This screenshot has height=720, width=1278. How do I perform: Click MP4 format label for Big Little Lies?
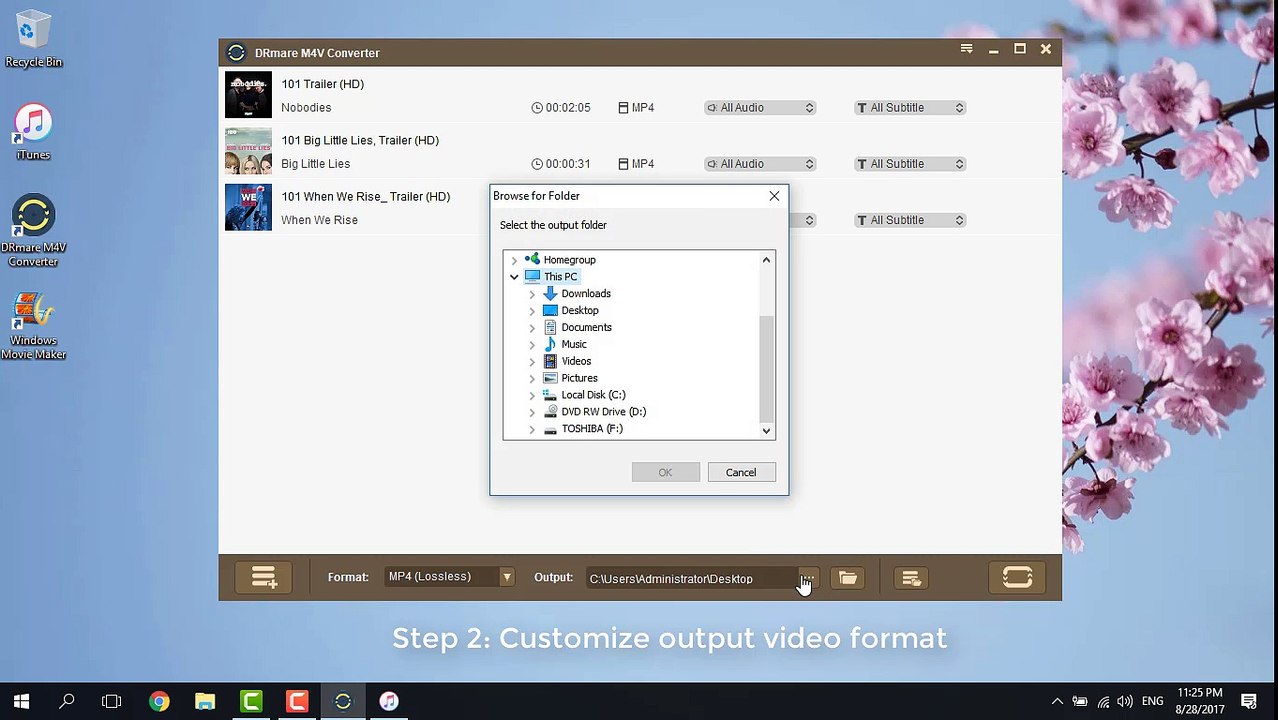[x=636, y=164]
